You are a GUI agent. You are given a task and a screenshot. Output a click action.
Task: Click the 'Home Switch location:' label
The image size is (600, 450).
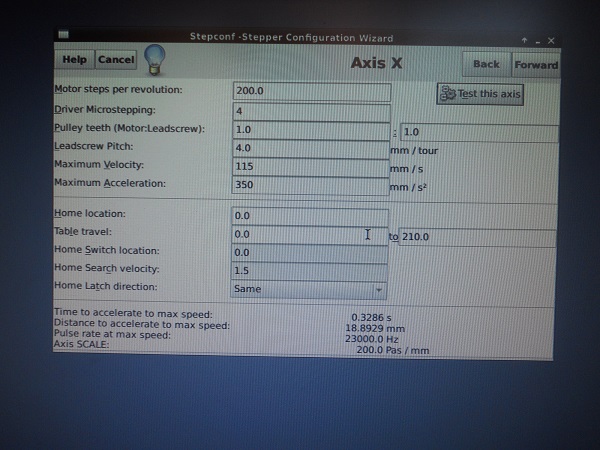click(106, 250)
